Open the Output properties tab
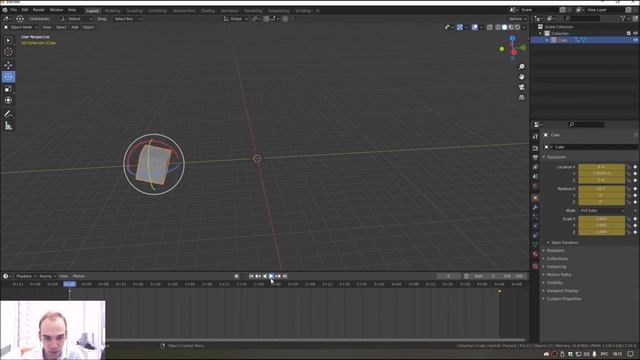Viewport: 640px width, 360px height. click(535, 158)
